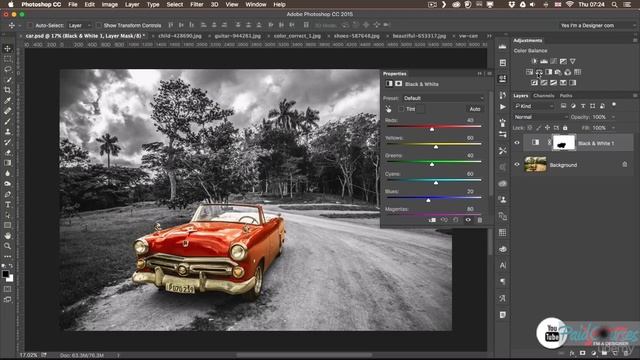640x360 pixels.
Task: Switch to the Channels tab
Action: 544,96
